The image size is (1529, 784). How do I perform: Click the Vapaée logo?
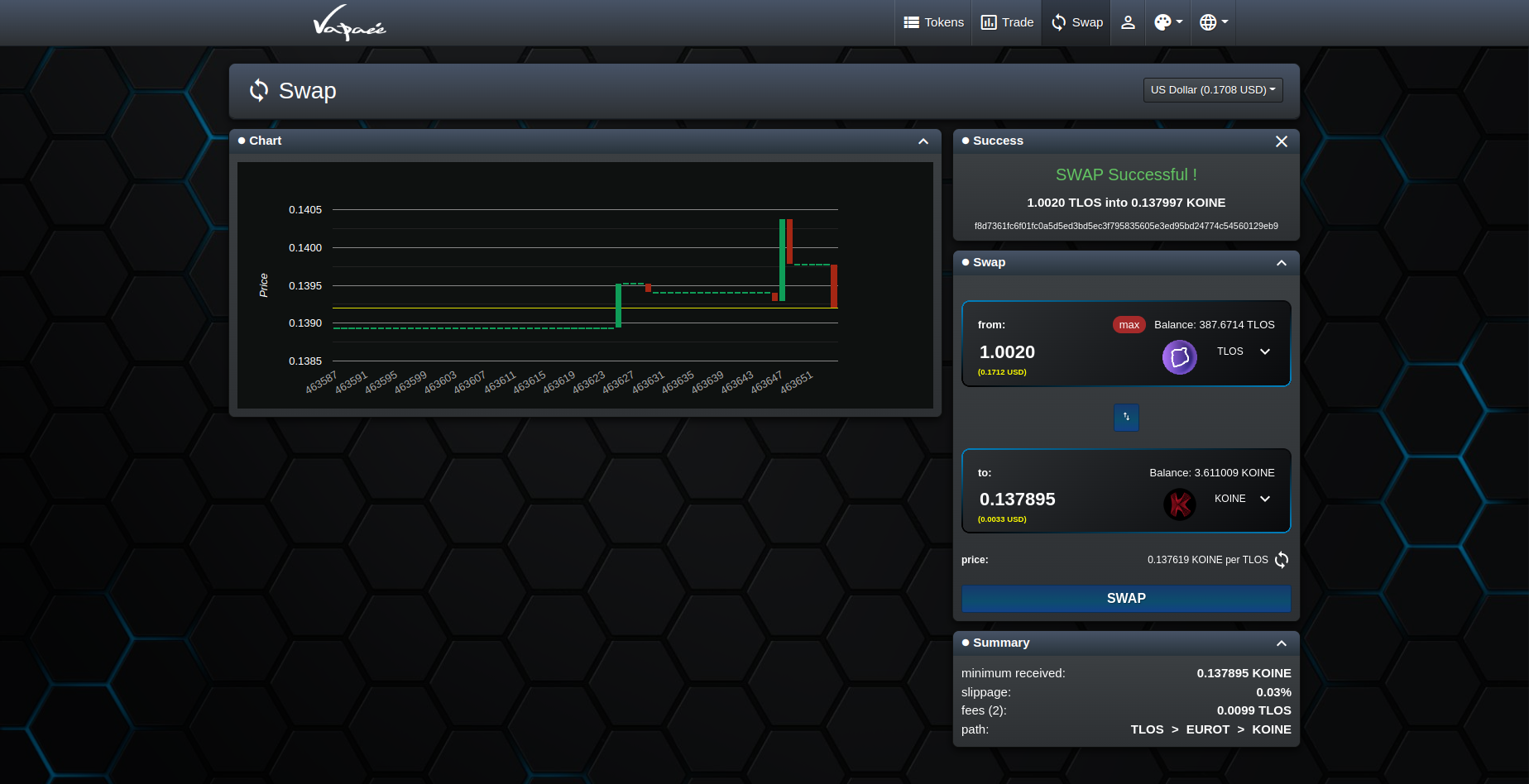point(349,22)
